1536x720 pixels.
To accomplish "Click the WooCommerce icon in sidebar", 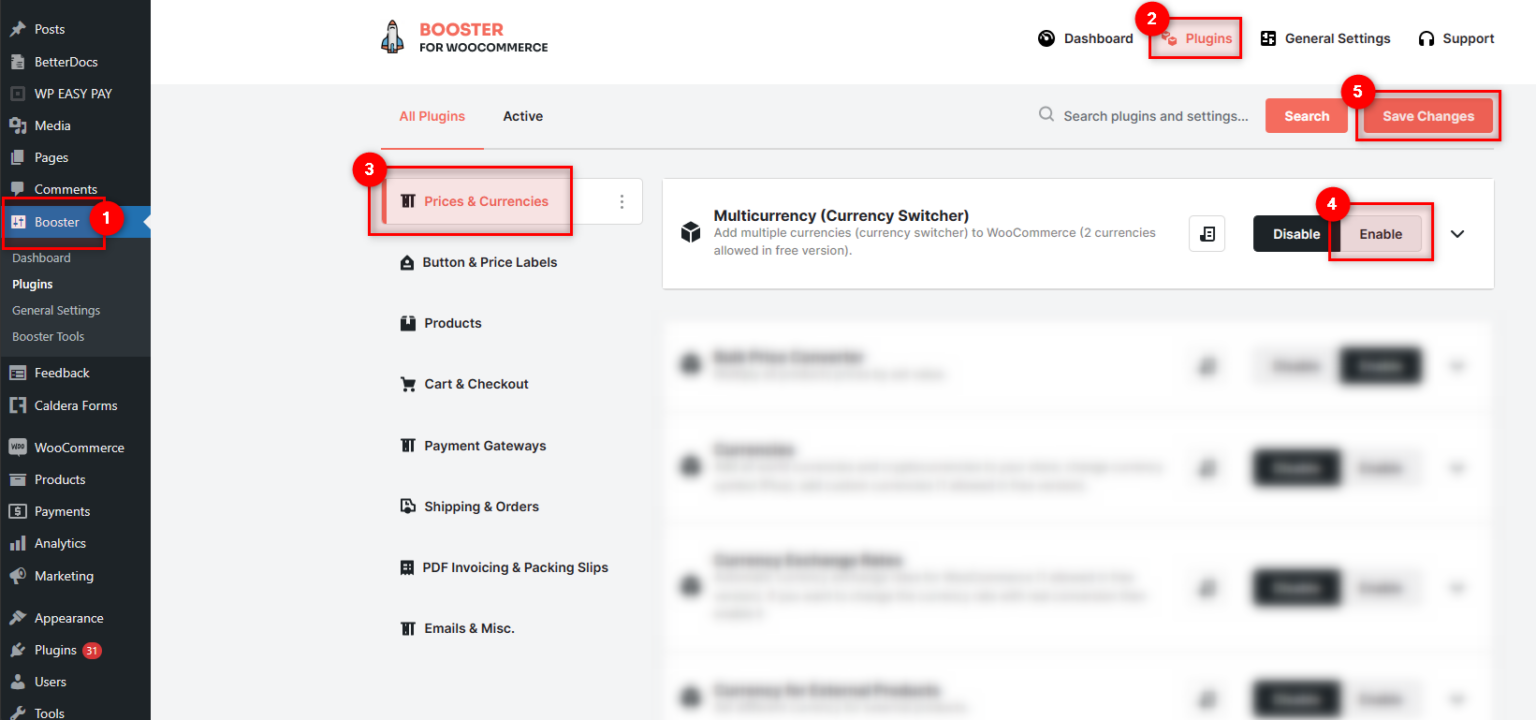I will click(18, 447).
